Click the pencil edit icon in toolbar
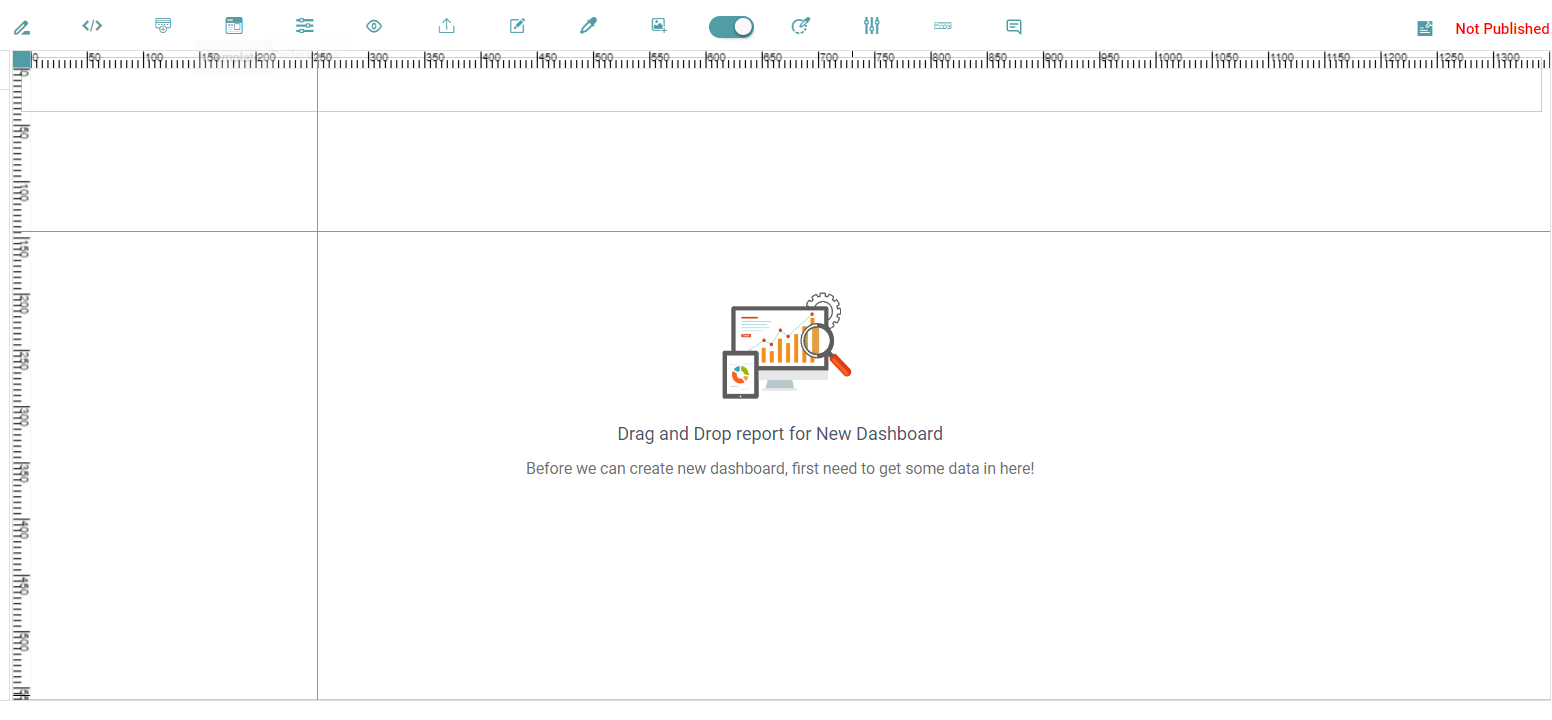 [21, 27]
